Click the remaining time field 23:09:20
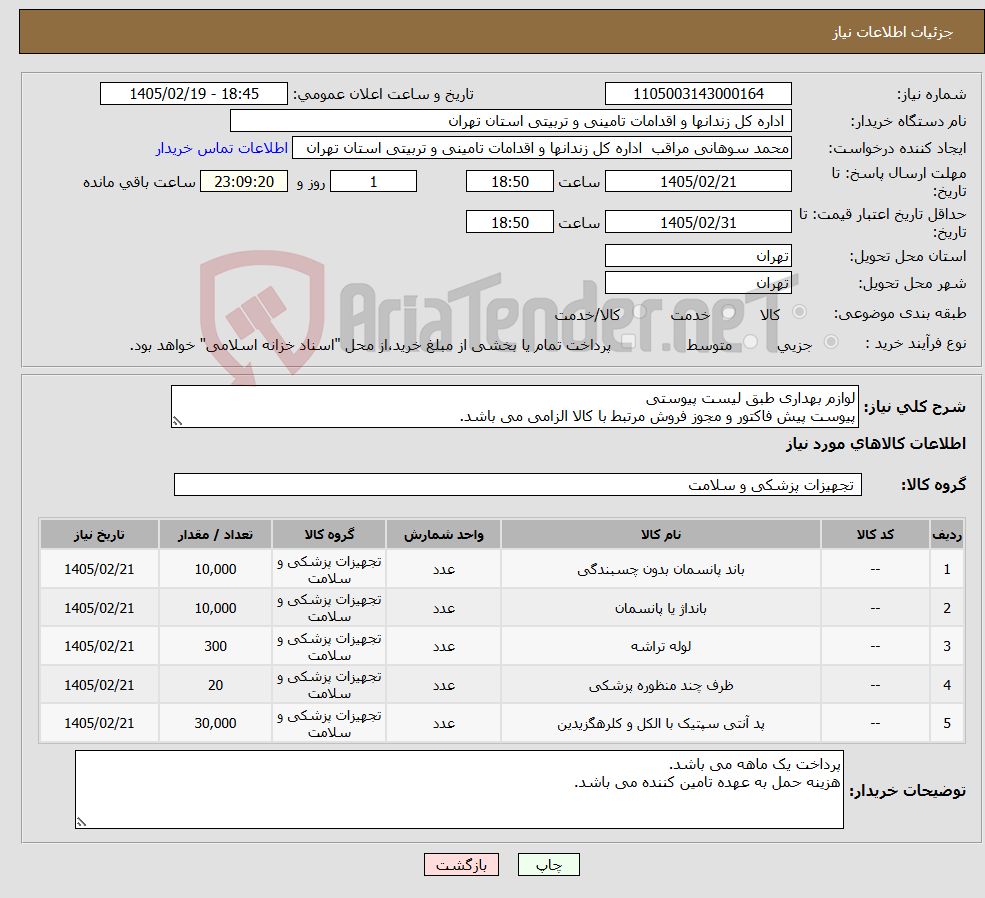 point(244,181)
